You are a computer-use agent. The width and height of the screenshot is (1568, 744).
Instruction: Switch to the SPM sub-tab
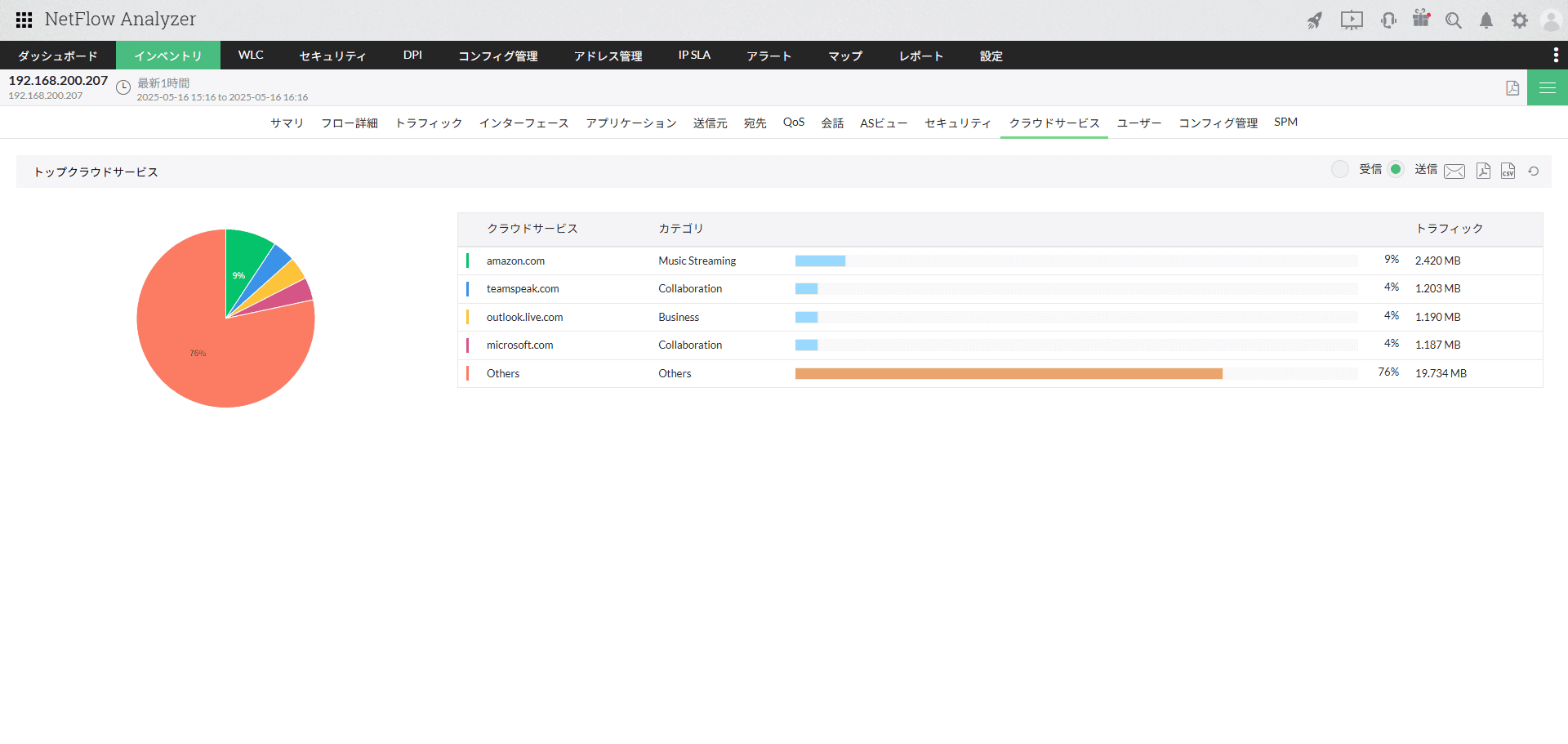pos(1285,123)
